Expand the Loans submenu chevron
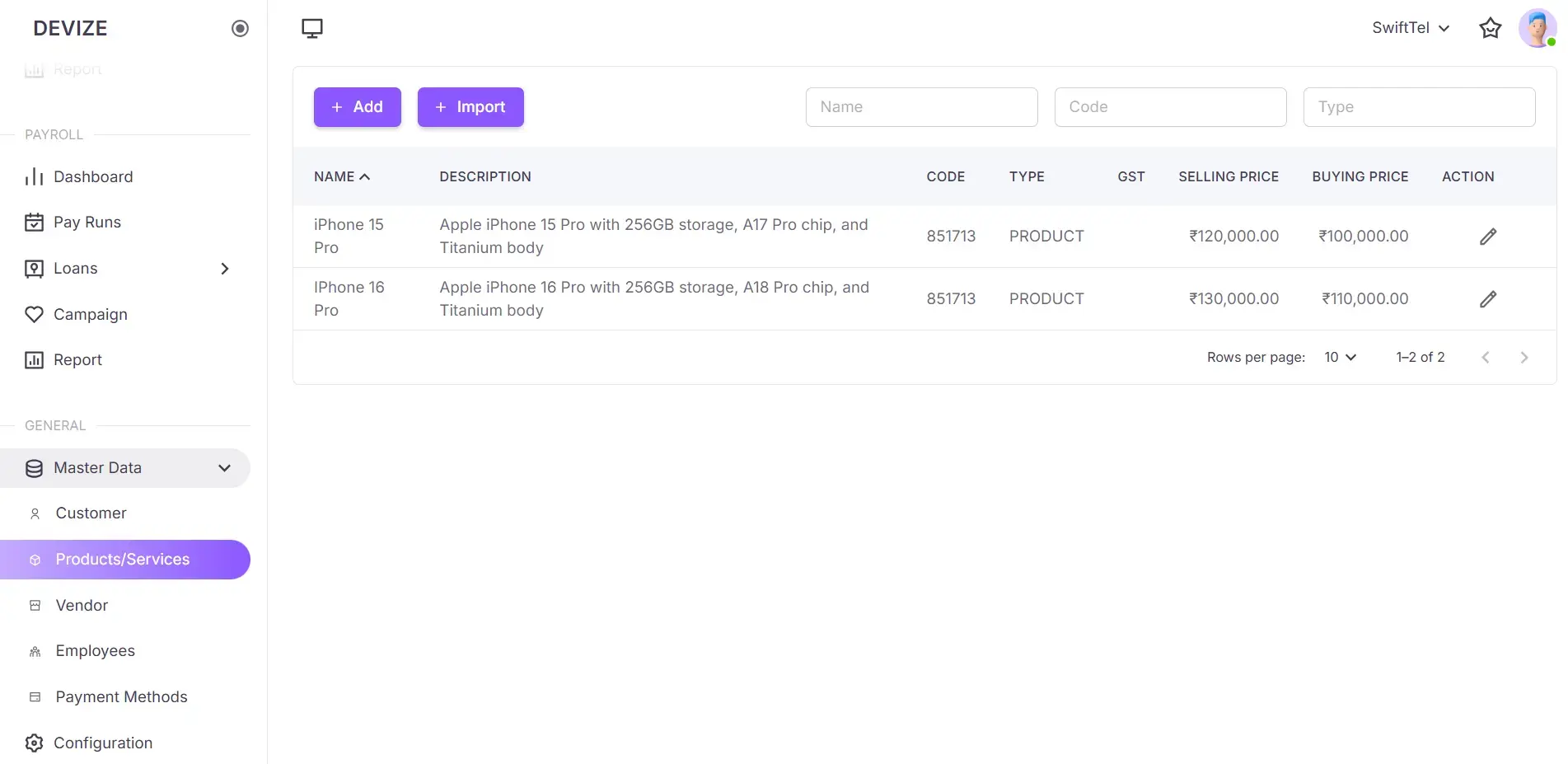1568x764 pixels. tap(224, 269)
